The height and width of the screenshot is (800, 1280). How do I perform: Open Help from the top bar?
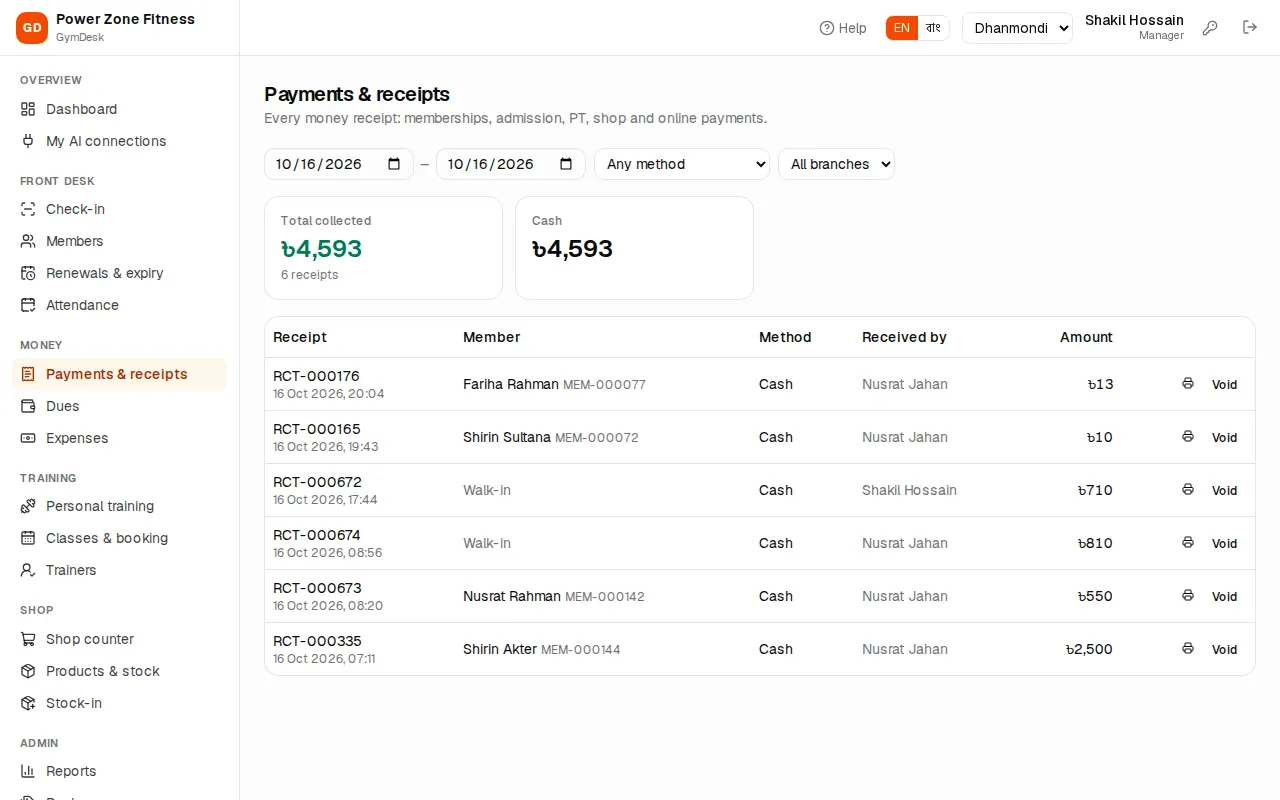[x=843, y=28]
